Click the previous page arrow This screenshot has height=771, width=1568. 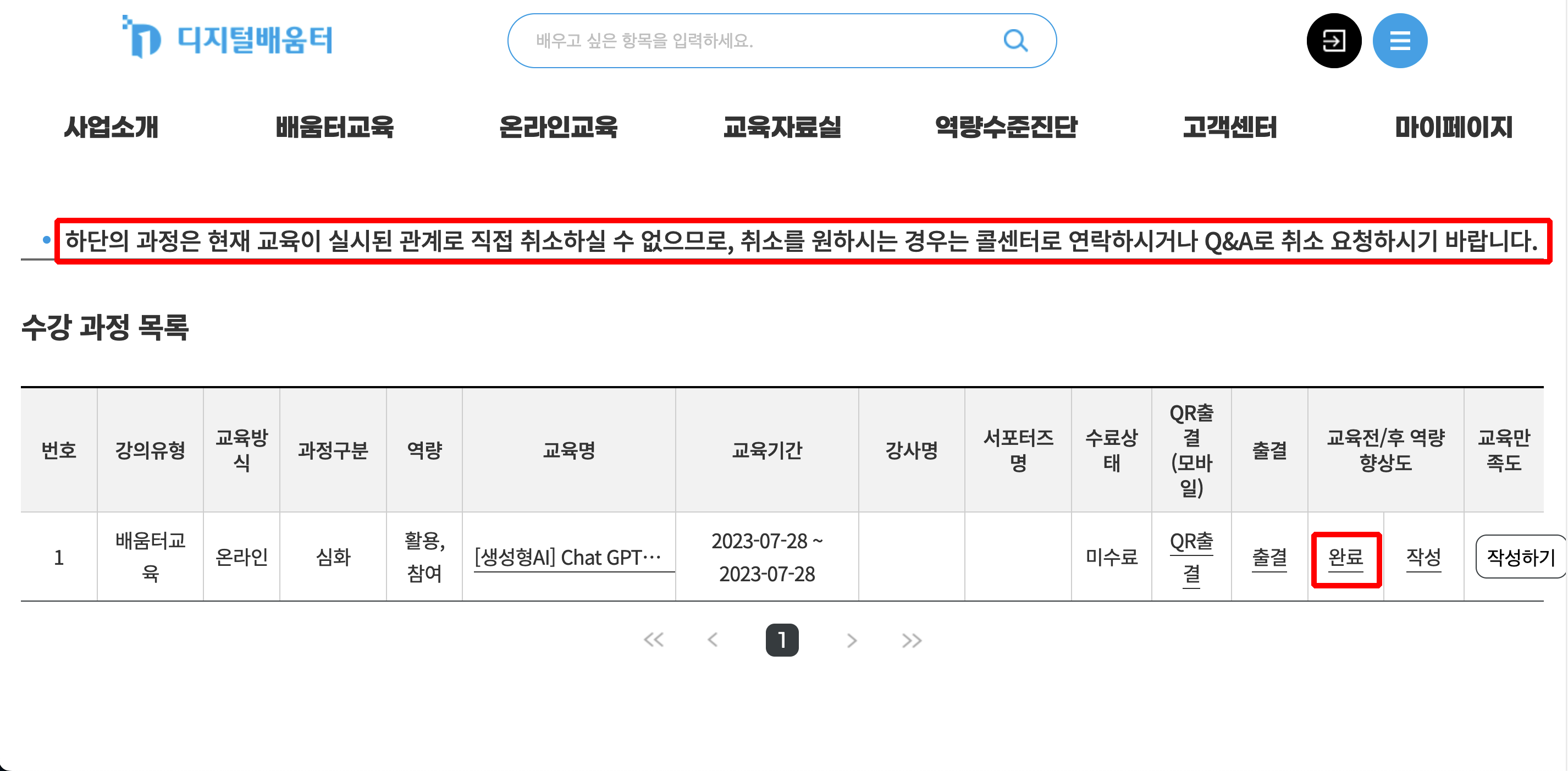(x=712, y=640)
